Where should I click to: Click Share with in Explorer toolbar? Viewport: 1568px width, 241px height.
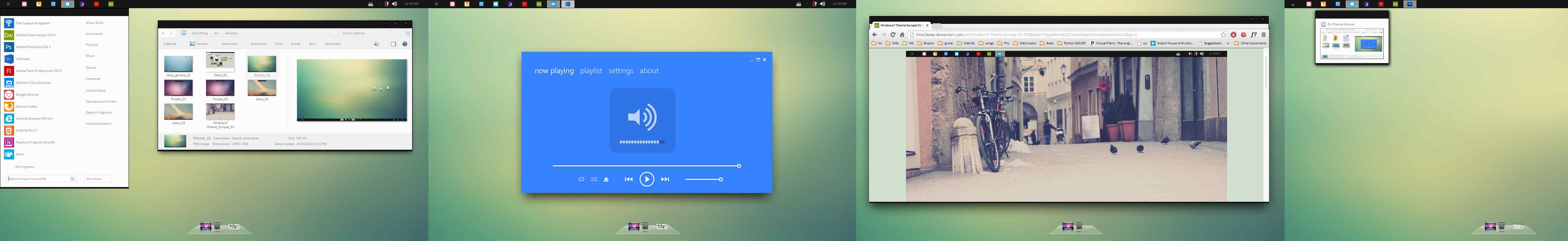(x=230, y=44)
